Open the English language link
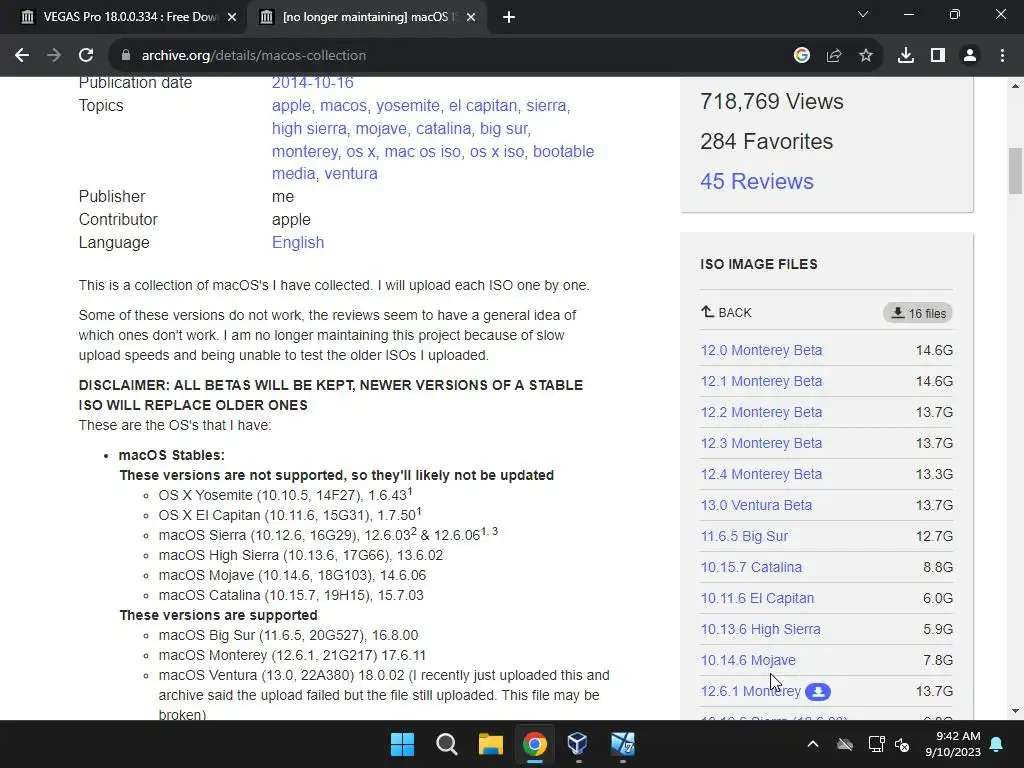 pyautogui.click(x=298, y=242)
